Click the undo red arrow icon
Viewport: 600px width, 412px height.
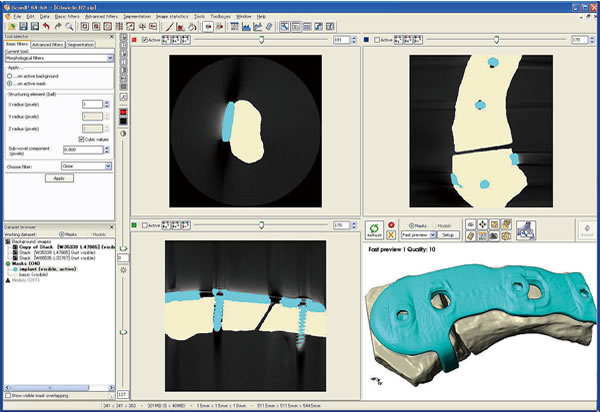point(46,26)
